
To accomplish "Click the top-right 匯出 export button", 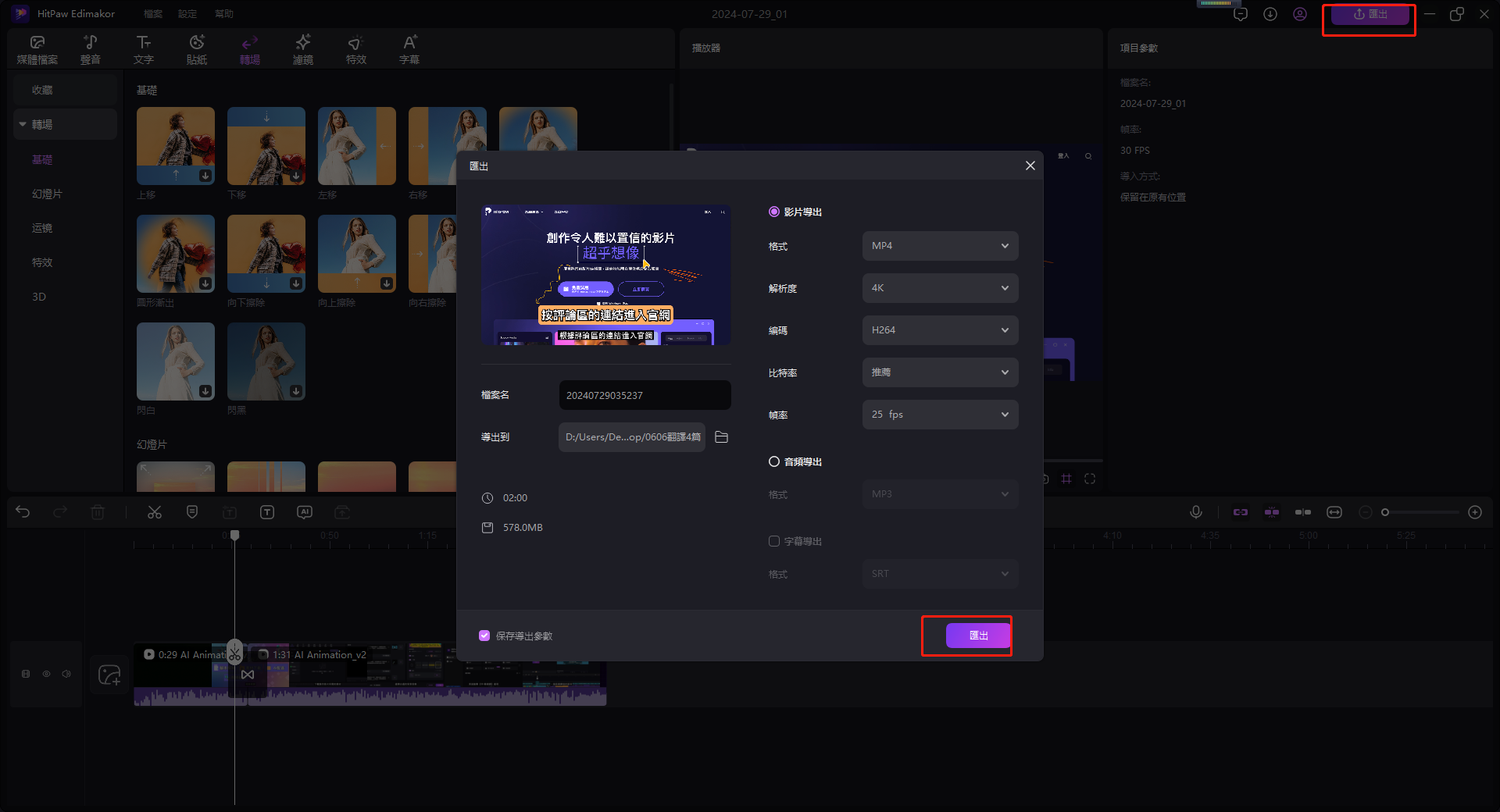I will [x=1370, y=14].
